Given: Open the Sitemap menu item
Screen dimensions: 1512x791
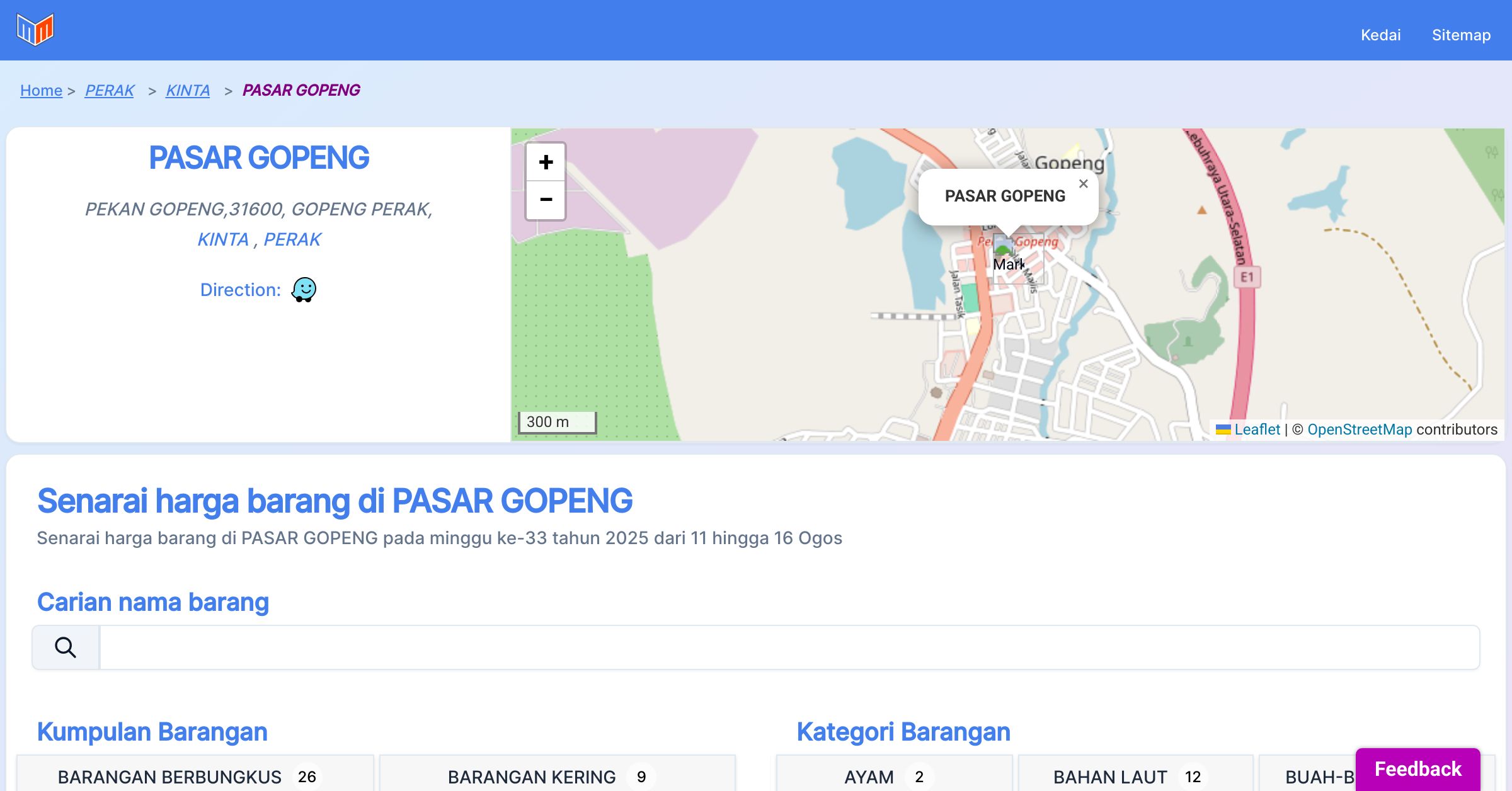Looking at the screenshot, I should (1461, 35).
